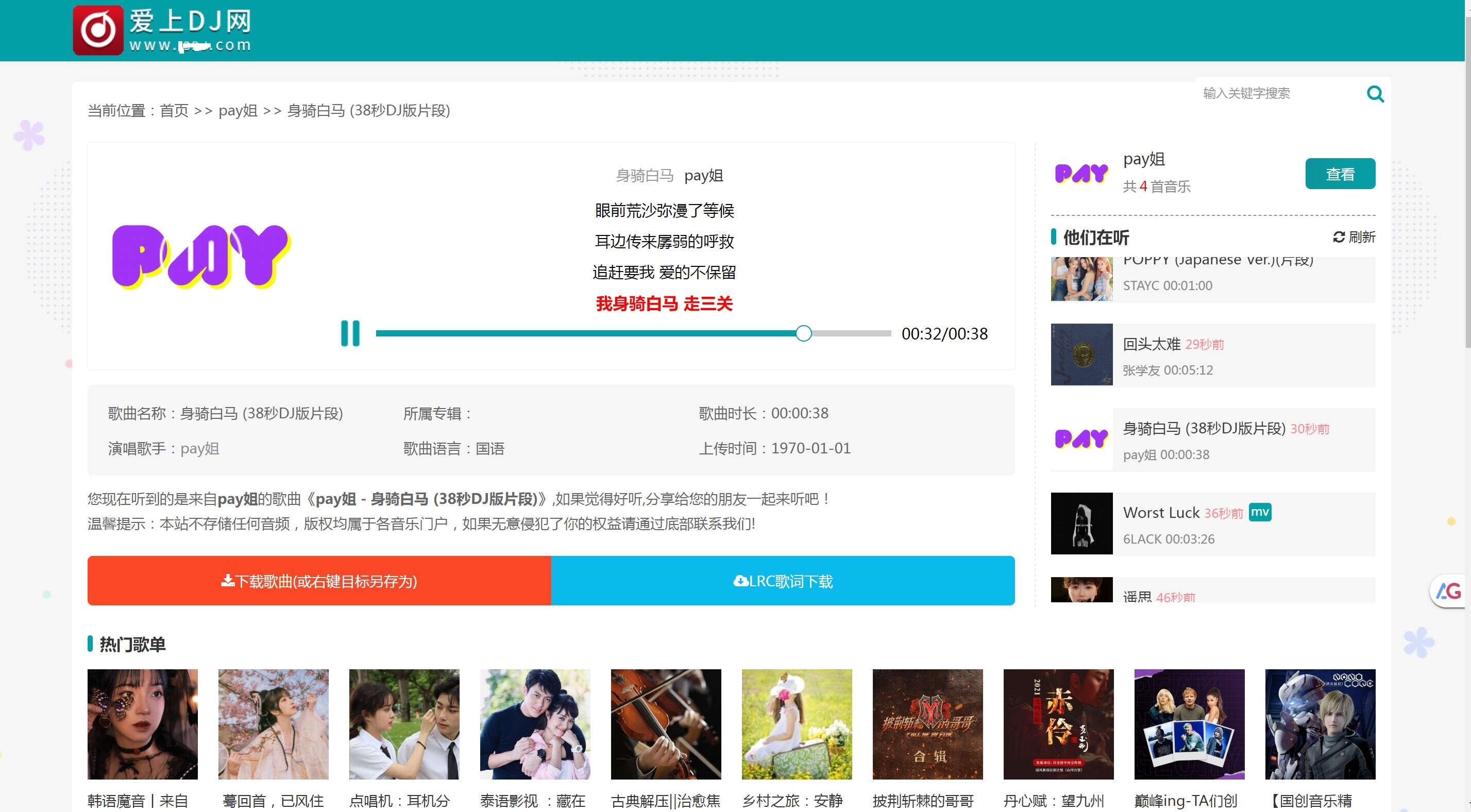This screenshot has height=812, width=1471.
Task: Open 丹心赋：望九州 playlist cover
Action: coord(1058,724)
